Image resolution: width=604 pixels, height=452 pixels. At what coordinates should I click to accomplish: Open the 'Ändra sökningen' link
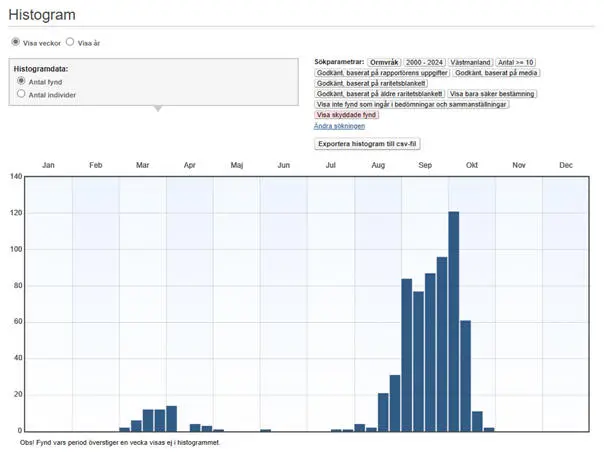pos(339,126)
